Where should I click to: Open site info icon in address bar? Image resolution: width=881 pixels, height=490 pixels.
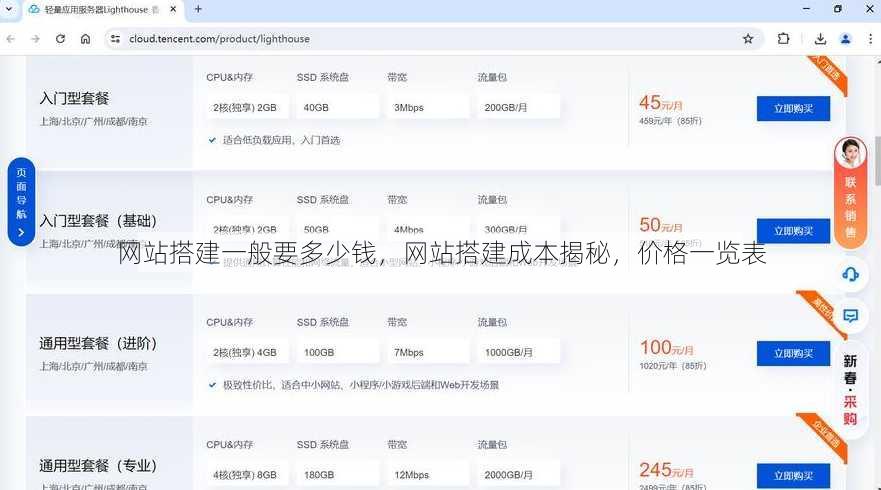tap(115, 39)
